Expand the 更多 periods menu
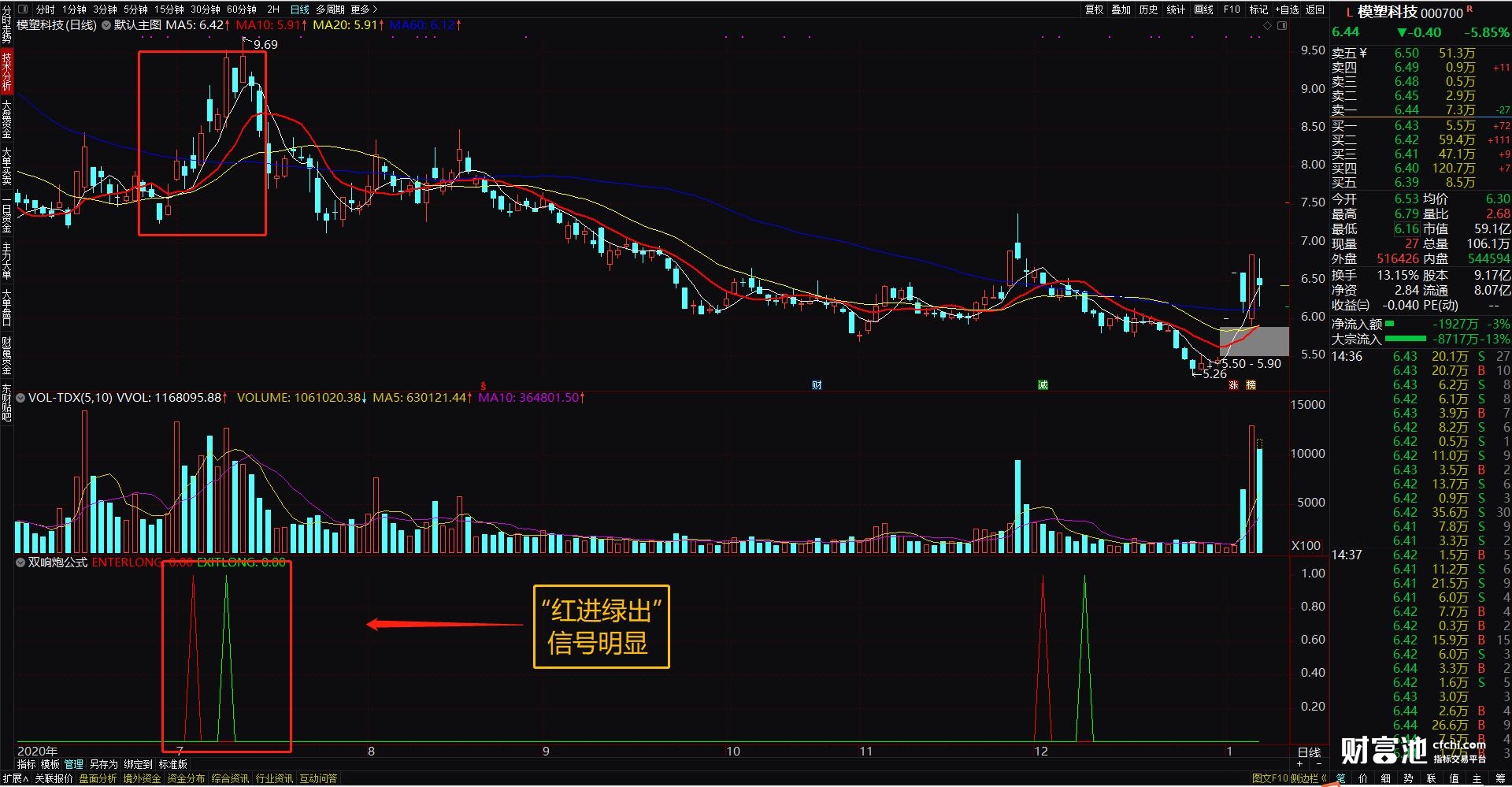The height and width of the screenshot is (787, 1512). pyautogui.click(x=364, y=9)
